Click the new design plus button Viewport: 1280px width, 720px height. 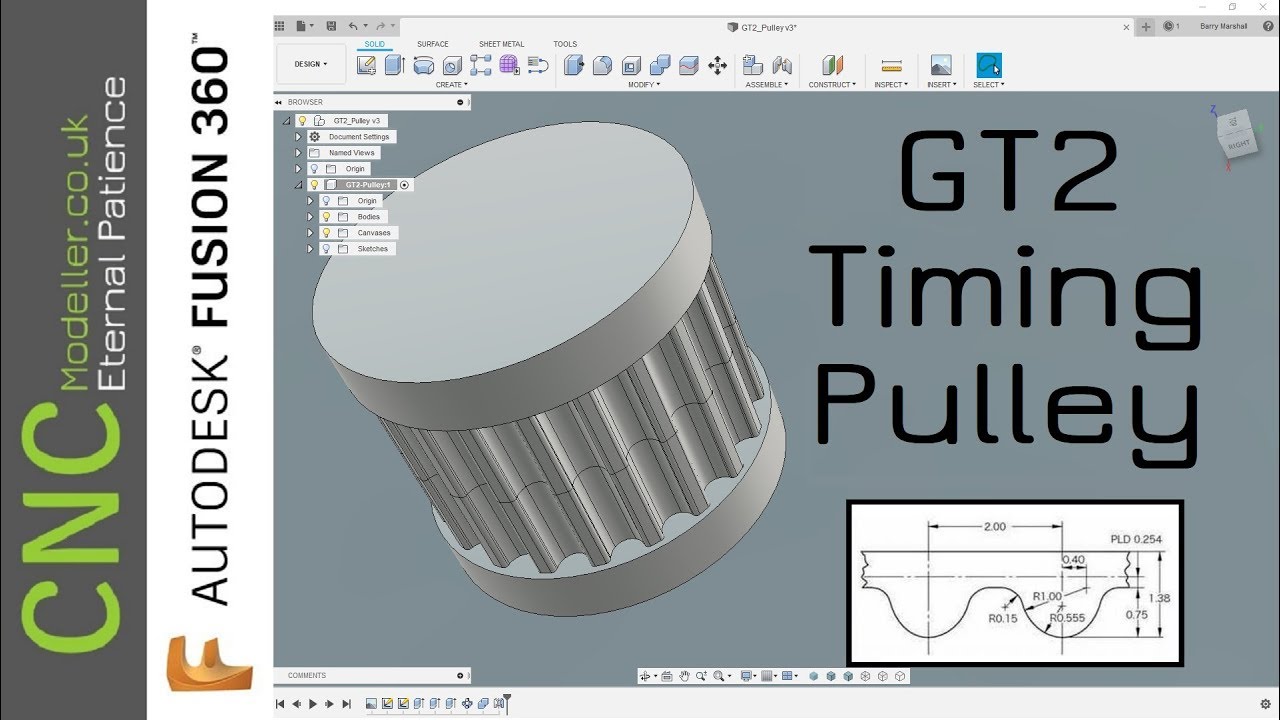1146,27
